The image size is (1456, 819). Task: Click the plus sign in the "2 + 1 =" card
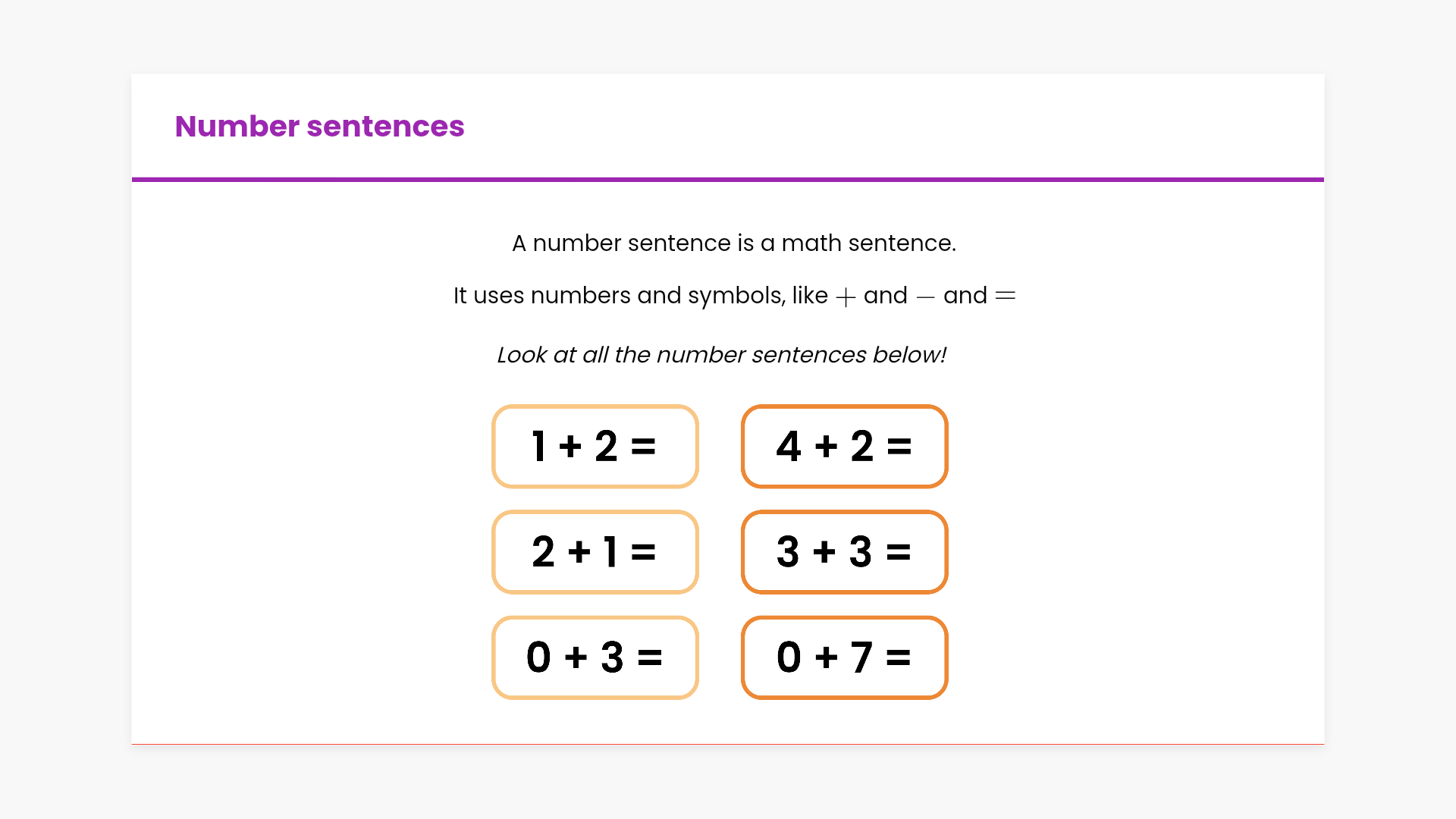point(579,551)
